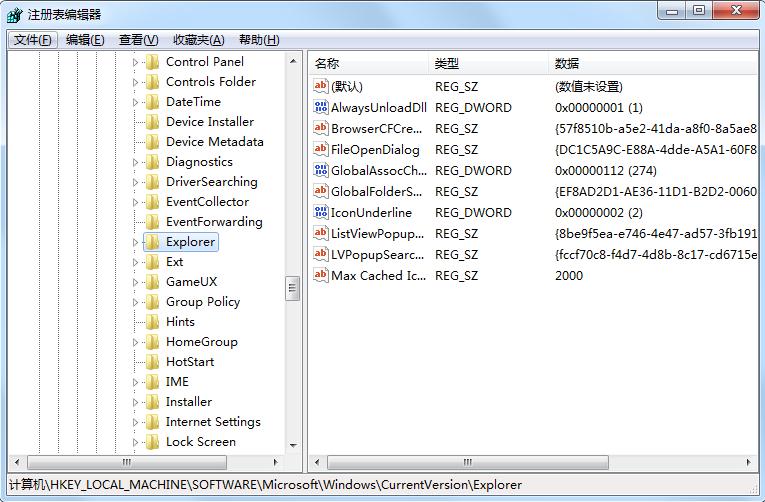The width and height of the screenshot is (765, 502).
Task: Click the string icon of the default value
Action: click(321, 86)
